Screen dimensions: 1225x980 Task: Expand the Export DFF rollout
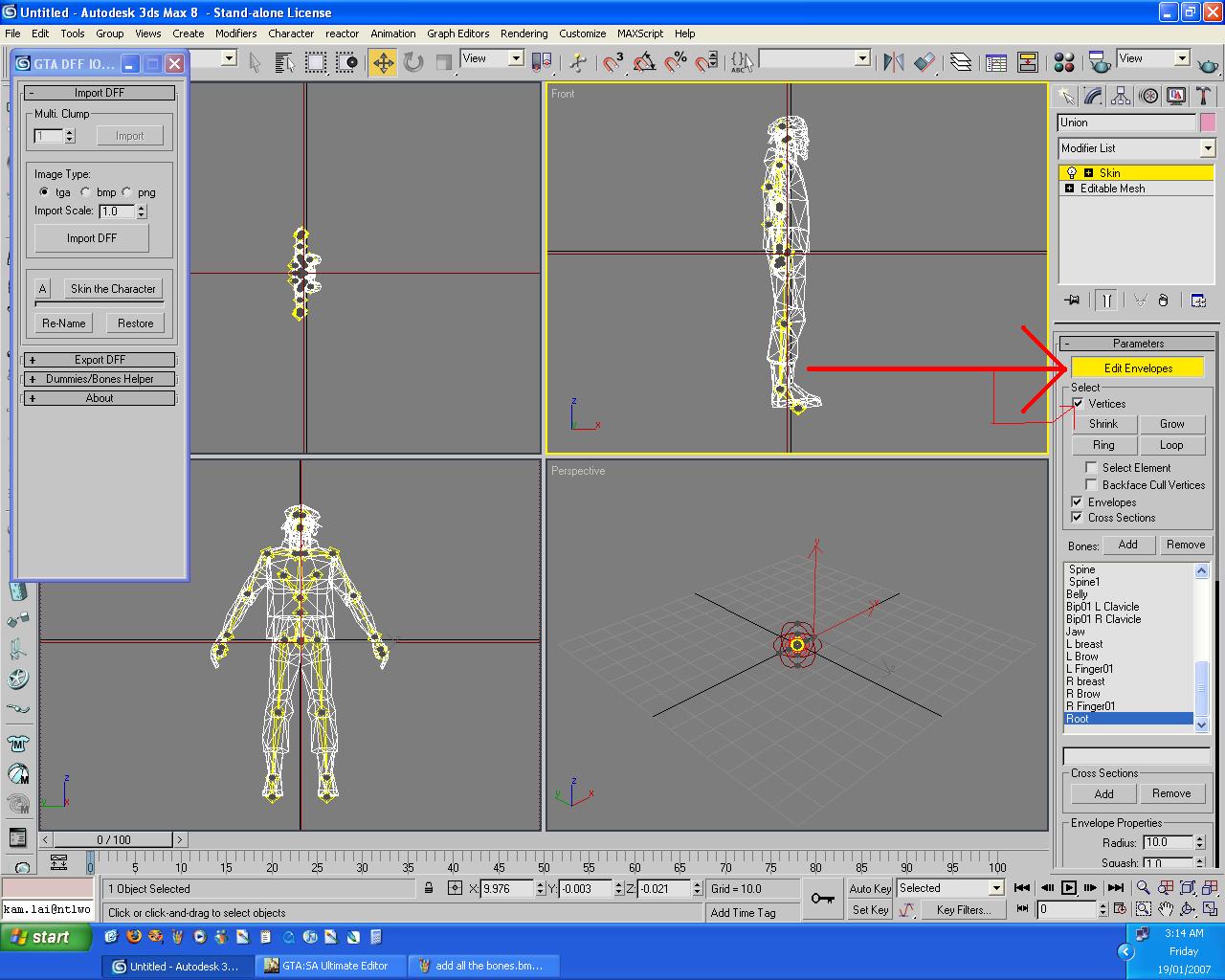click(100, 360)
